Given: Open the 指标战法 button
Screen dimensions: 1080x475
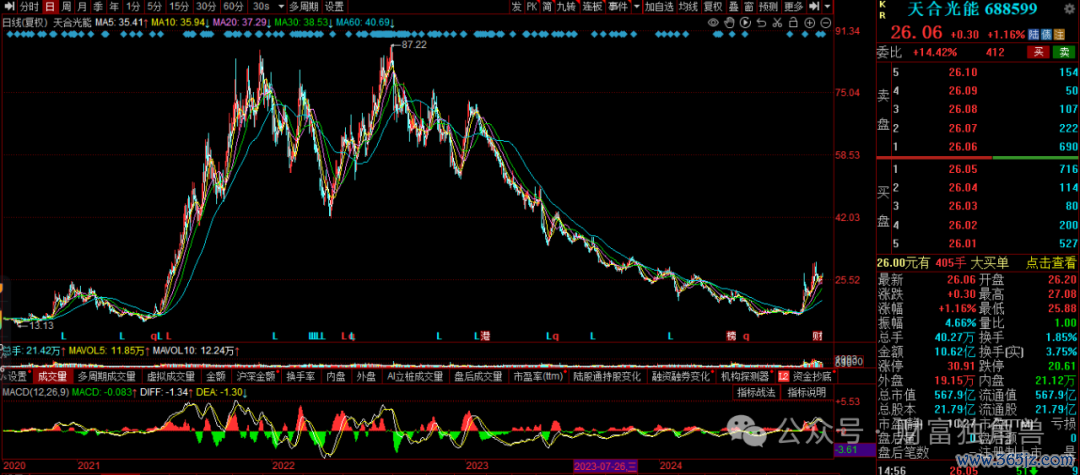Looking at the screenshot, I should tap(756, 392).
